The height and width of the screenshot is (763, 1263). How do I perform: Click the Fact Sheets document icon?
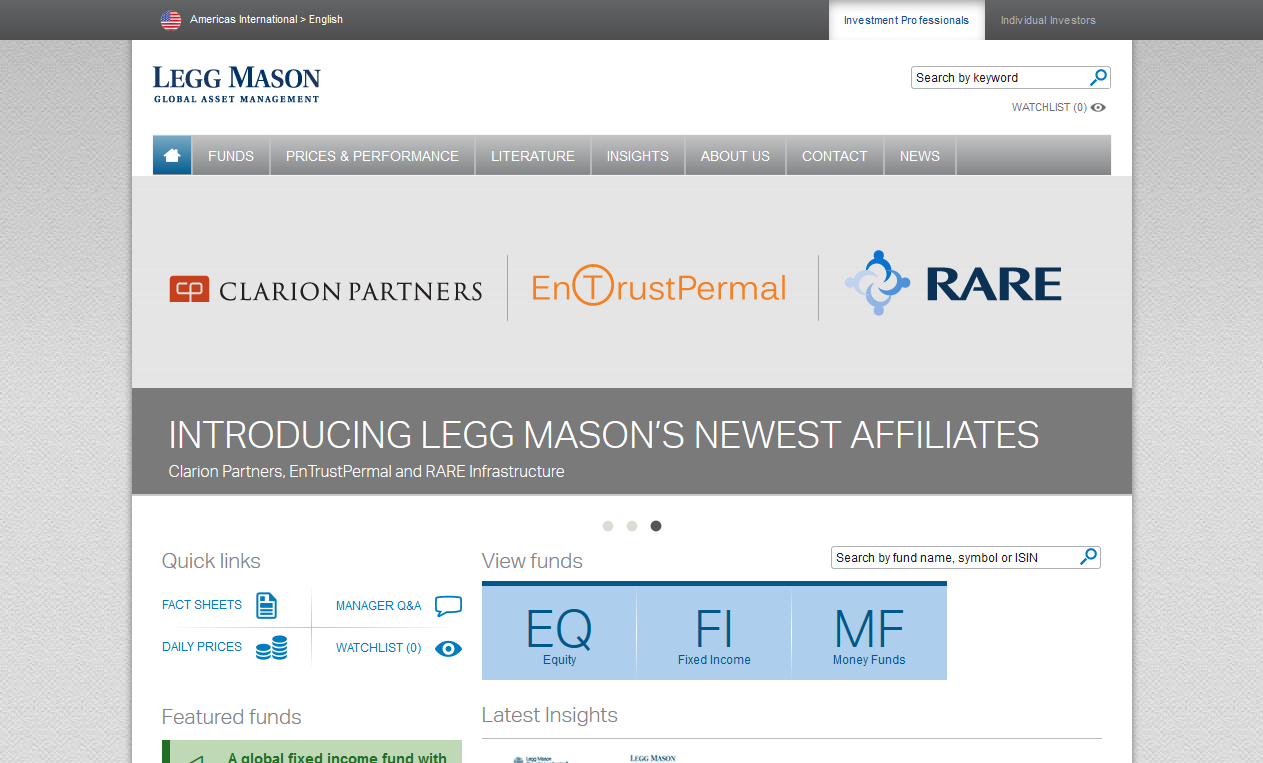coord(266,605)
